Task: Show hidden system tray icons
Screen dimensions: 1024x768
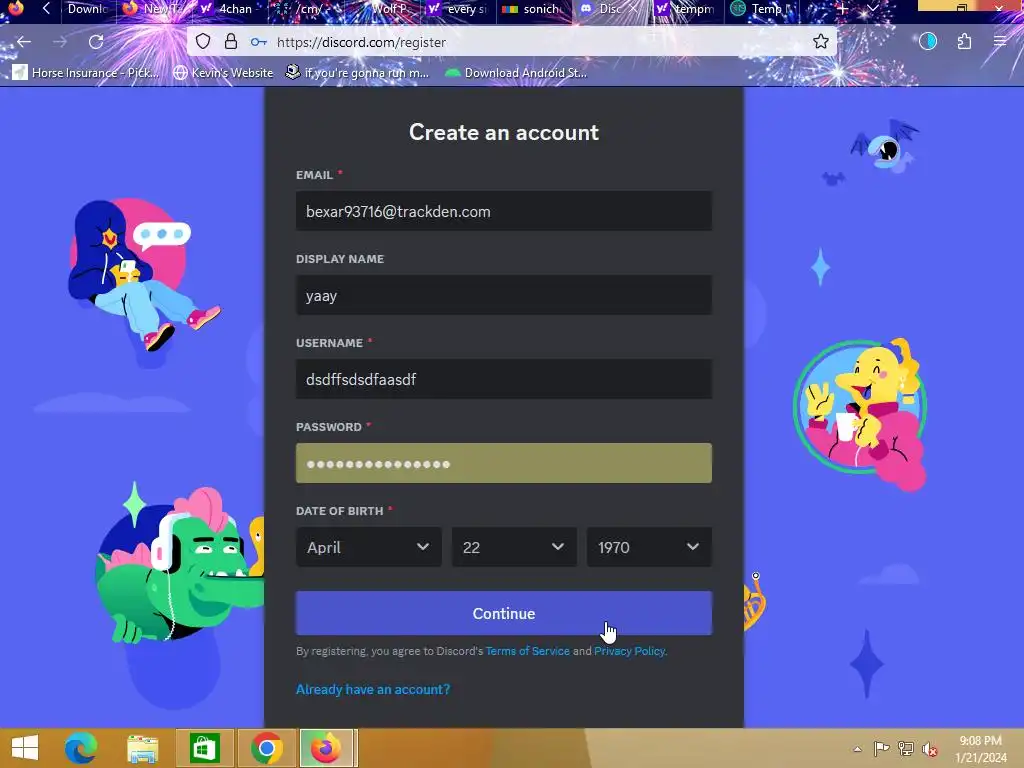Action: [x=857, y=749]
